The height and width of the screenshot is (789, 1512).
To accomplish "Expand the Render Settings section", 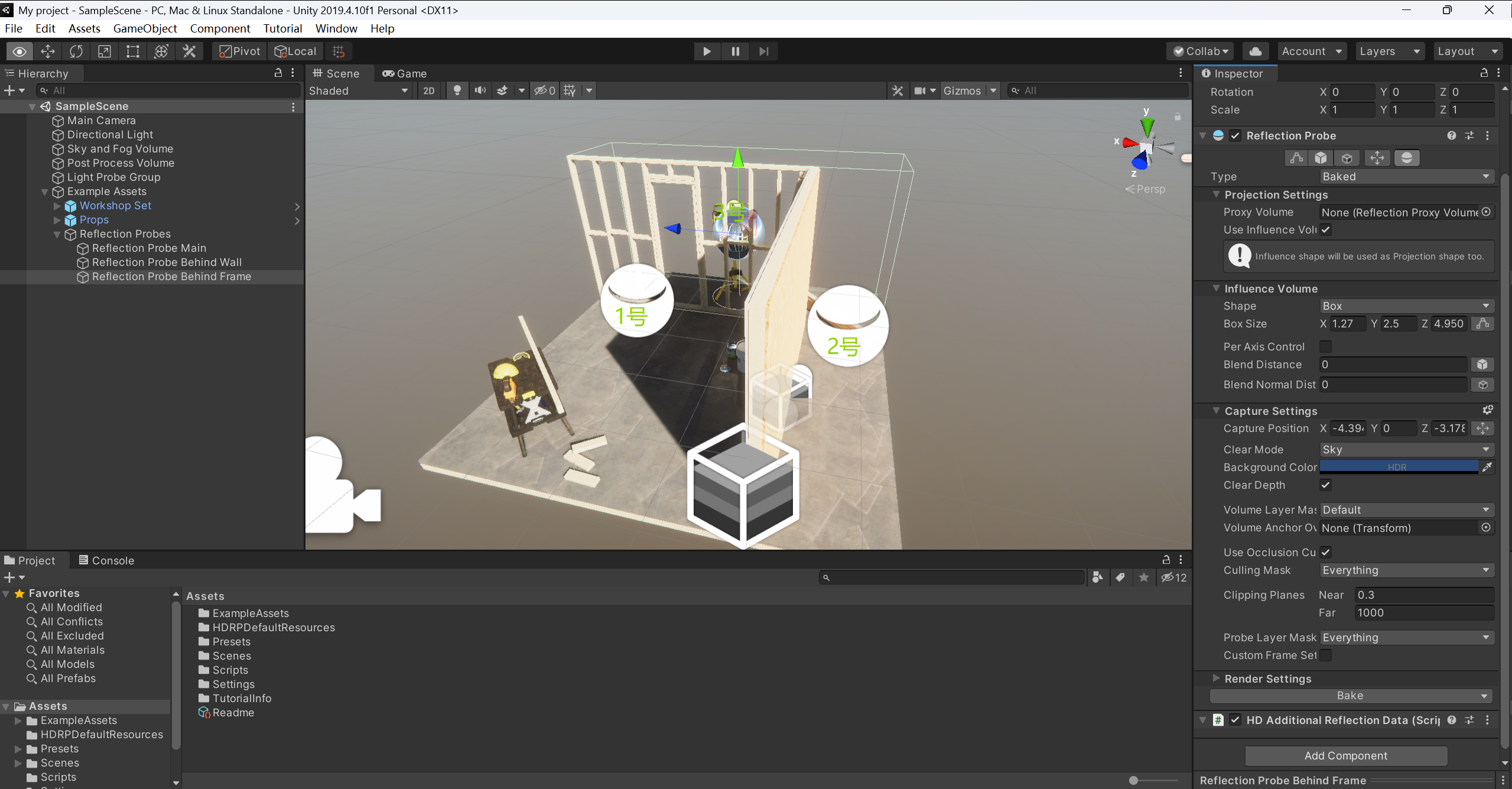I will [1216, 678].
